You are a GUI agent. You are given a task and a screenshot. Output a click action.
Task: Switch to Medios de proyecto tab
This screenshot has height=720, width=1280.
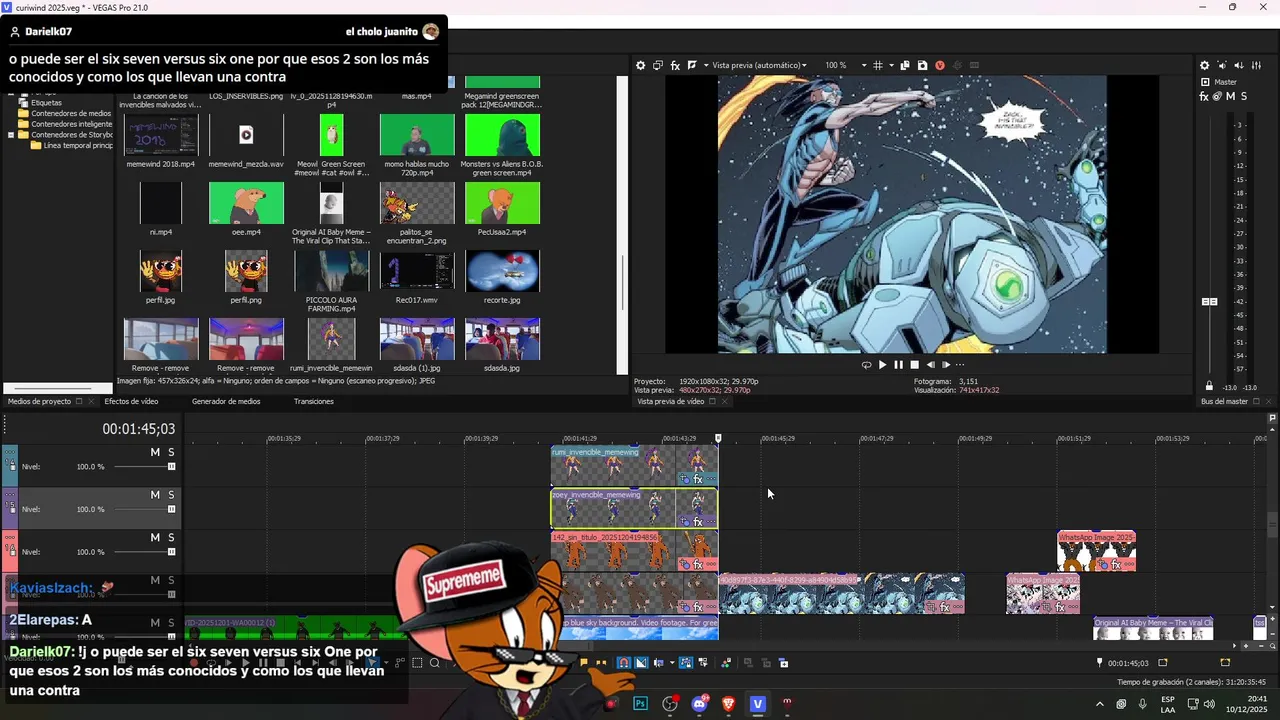point(39,401)
